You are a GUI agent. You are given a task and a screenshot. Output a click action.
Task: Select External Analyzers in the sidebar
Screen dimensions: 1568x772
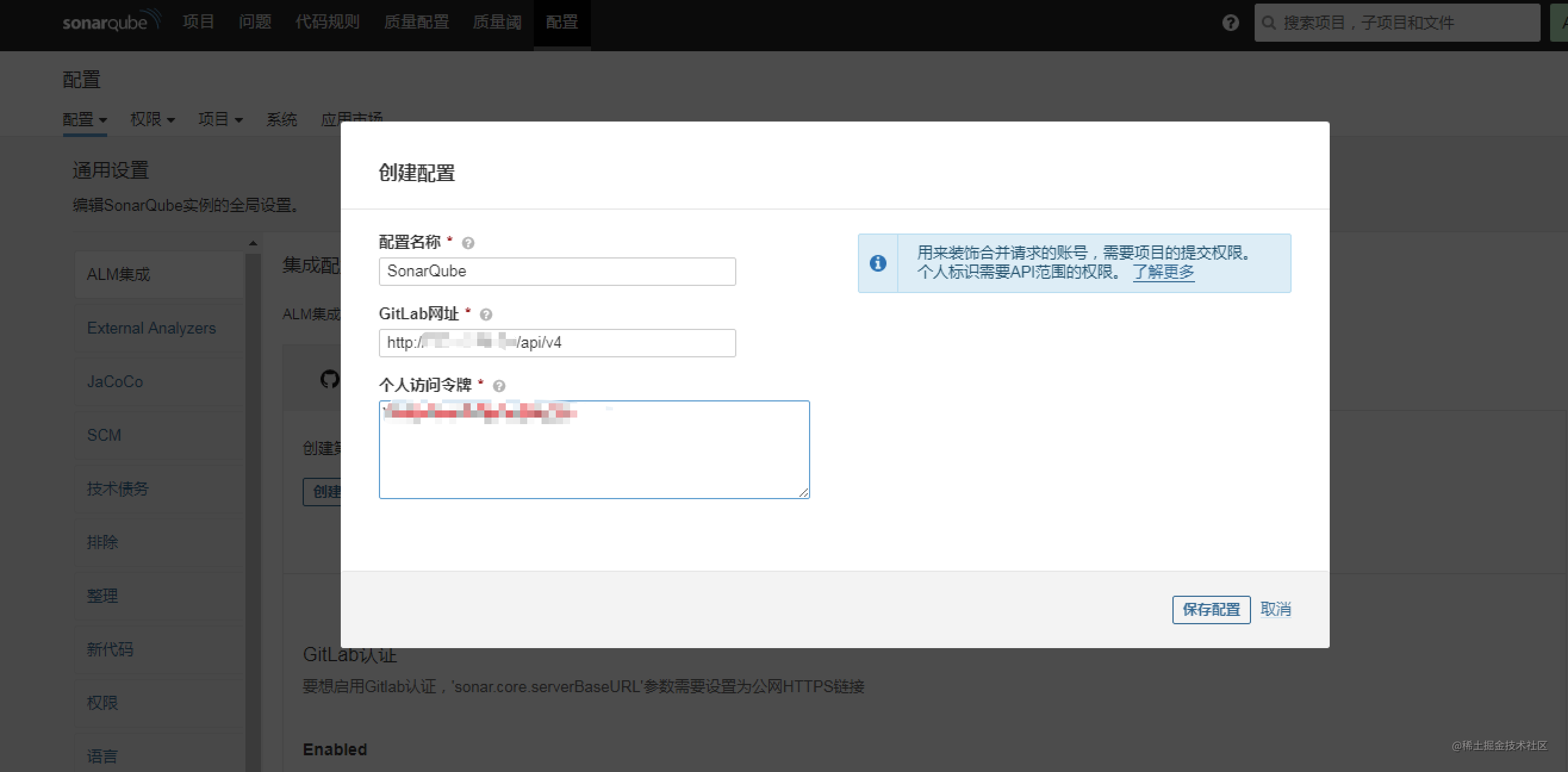[151, 328]
